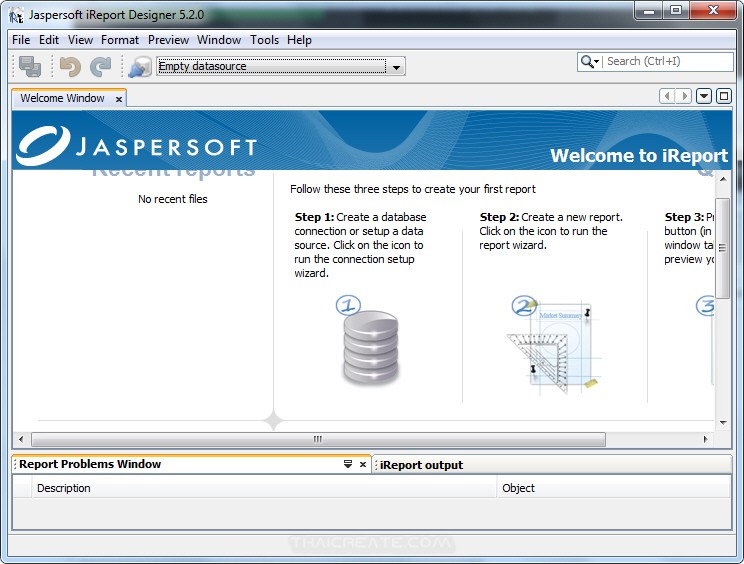The image size is (744, 564).
Task: Open the File menu
Action: (21, 40)
